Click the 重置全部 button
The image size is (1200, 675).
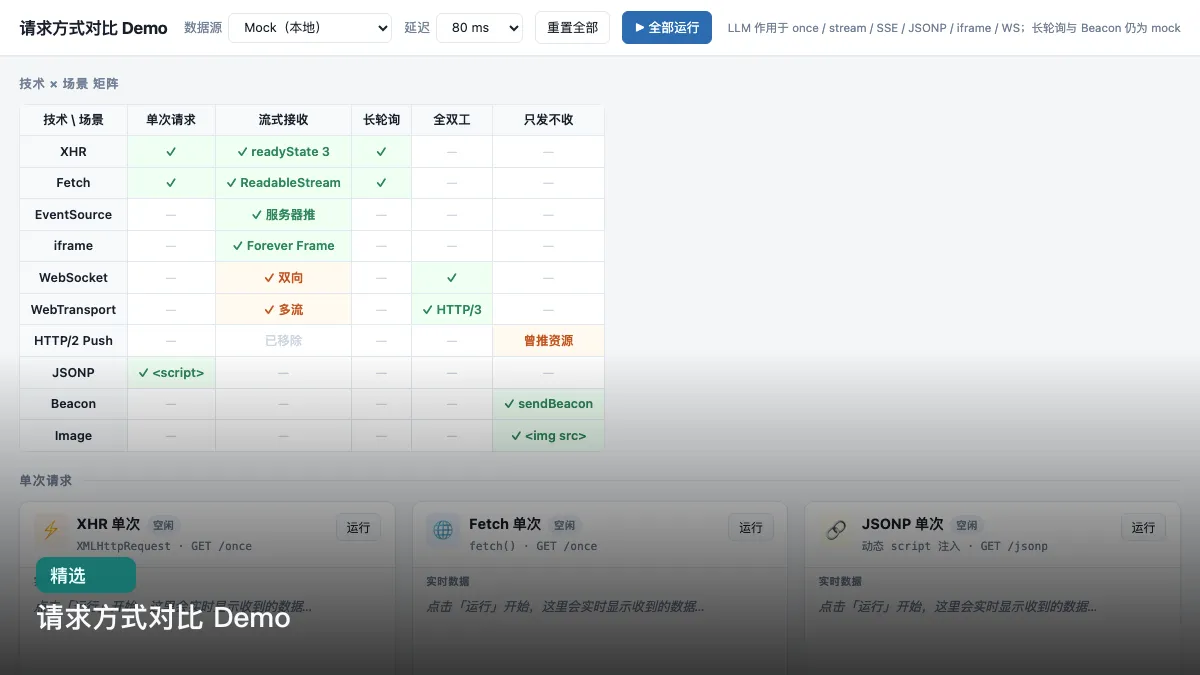pos(572,28)
